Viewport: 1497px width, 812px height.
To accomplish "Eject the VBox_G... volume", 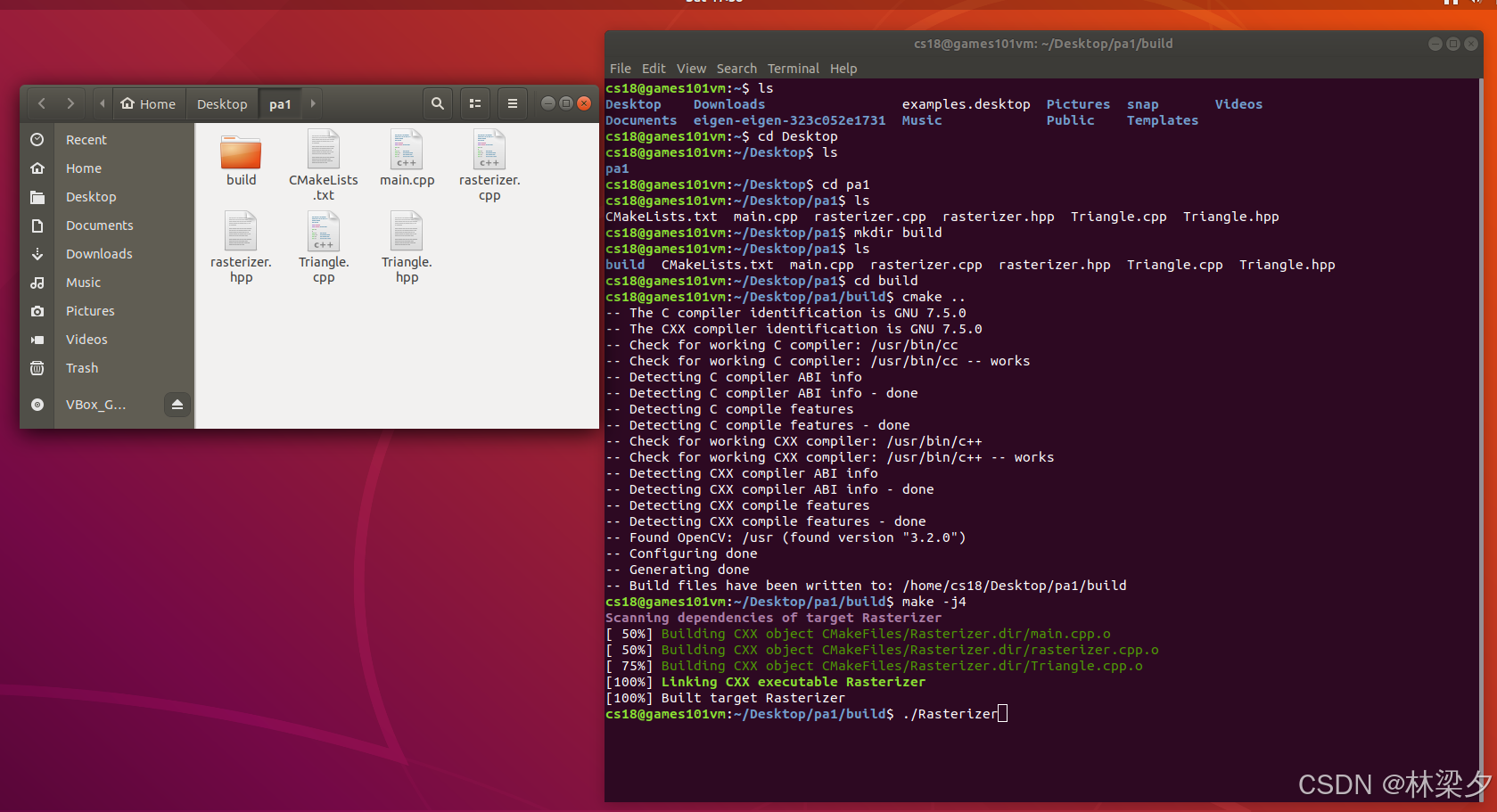I will tap(177, 405).
